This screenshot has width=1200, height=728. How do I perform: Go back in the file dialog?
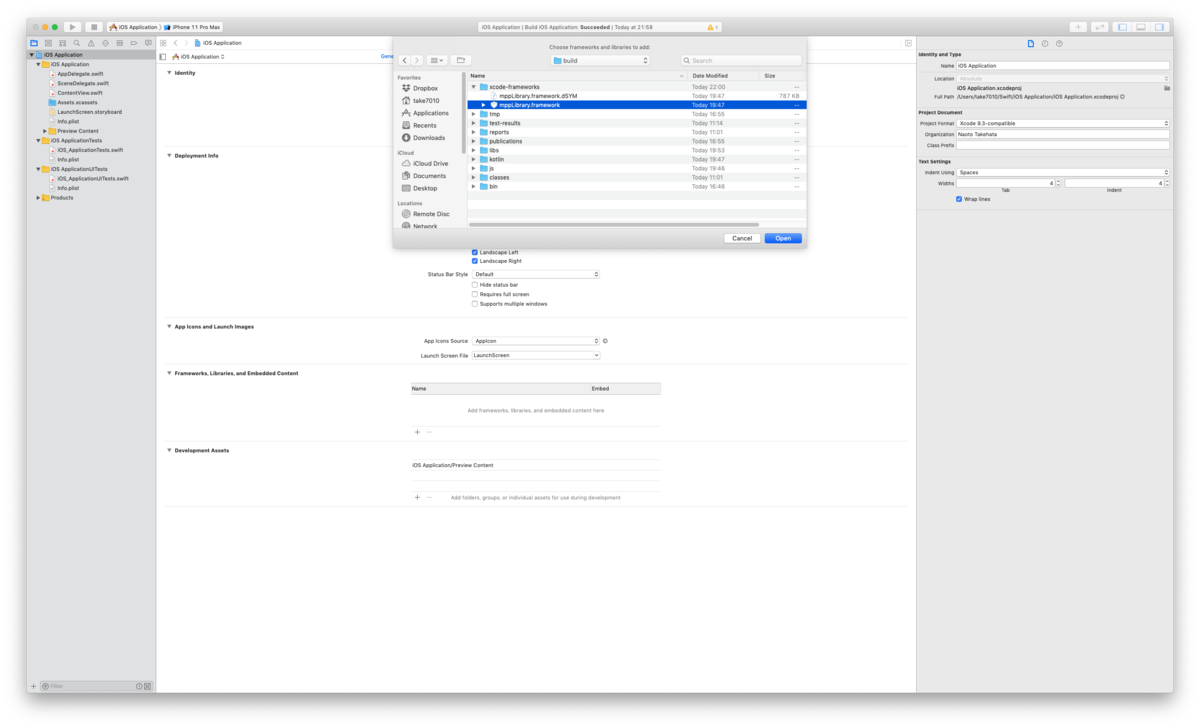[x=405, y=60]
